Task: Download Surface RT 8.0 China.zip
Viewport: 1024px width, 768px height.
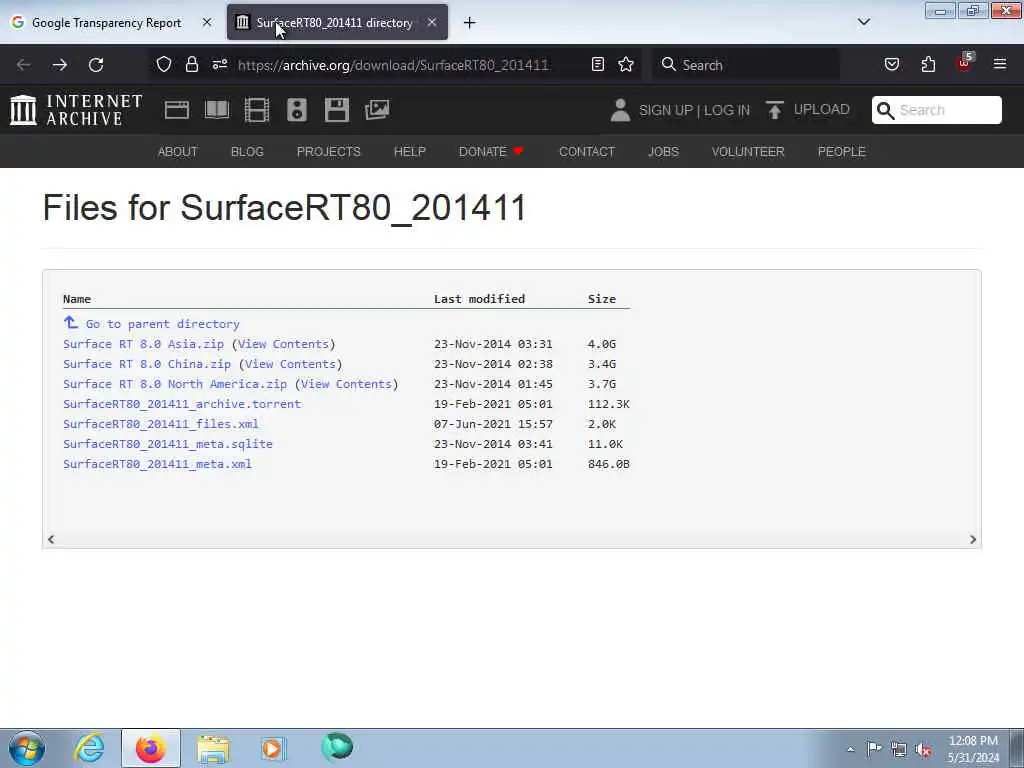Action: [147, 364]
